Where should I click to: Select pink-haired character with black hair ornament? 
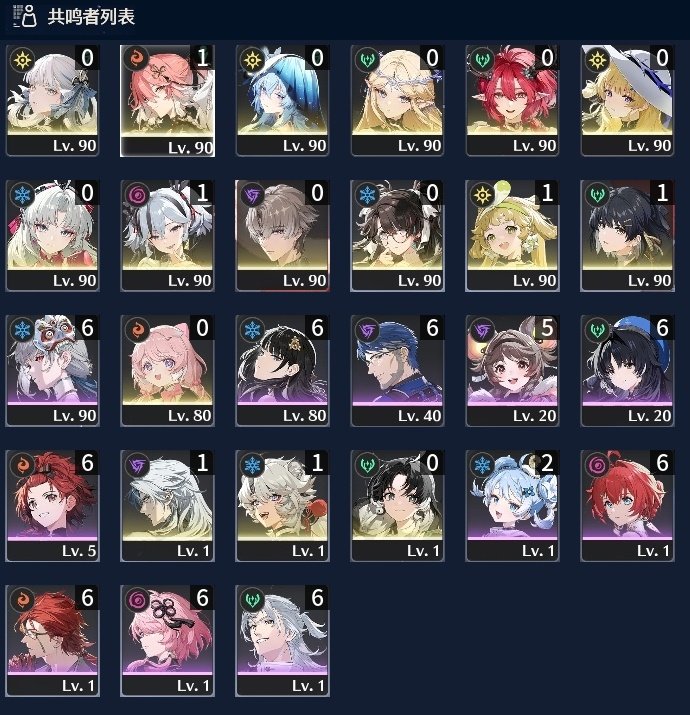[167, 640]
